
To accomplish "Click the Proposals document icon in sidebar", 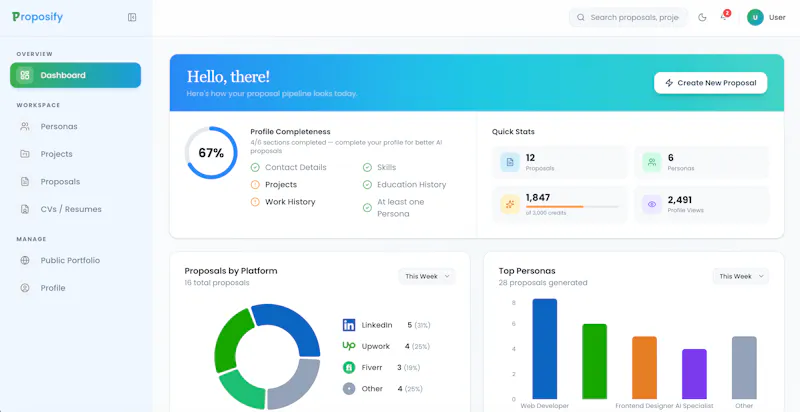I will pos(24,182).
